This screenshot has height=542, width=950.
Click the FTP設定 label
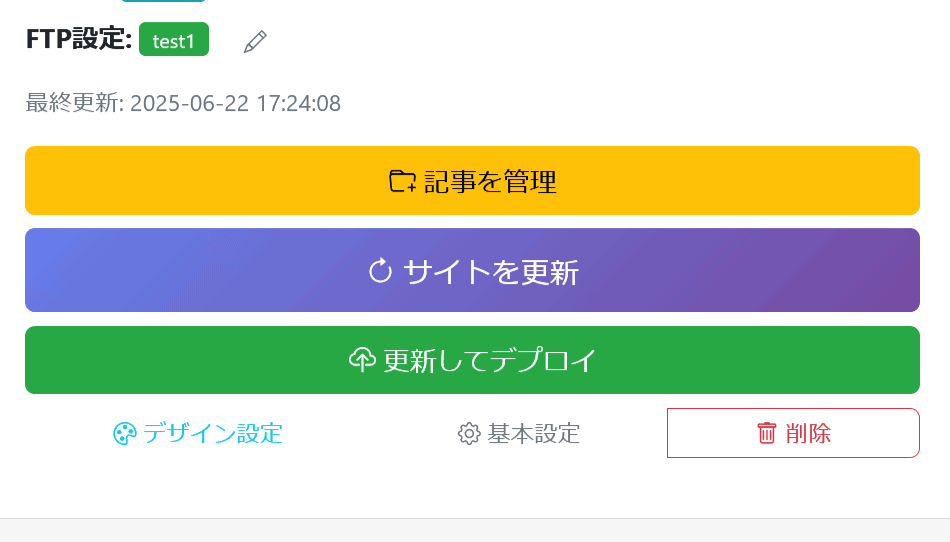point(79,39)
